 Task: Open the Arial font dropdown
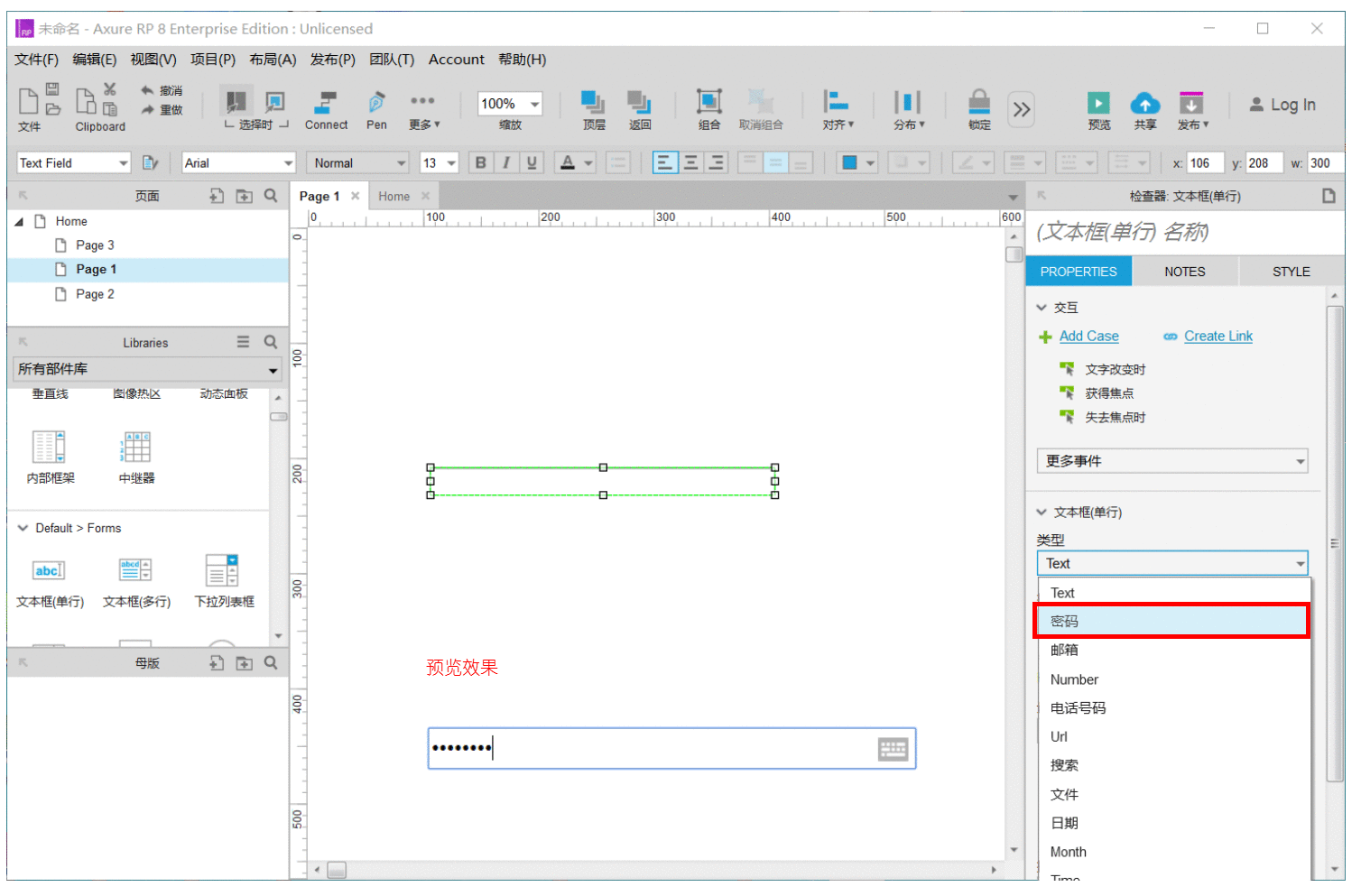point(238,162)
